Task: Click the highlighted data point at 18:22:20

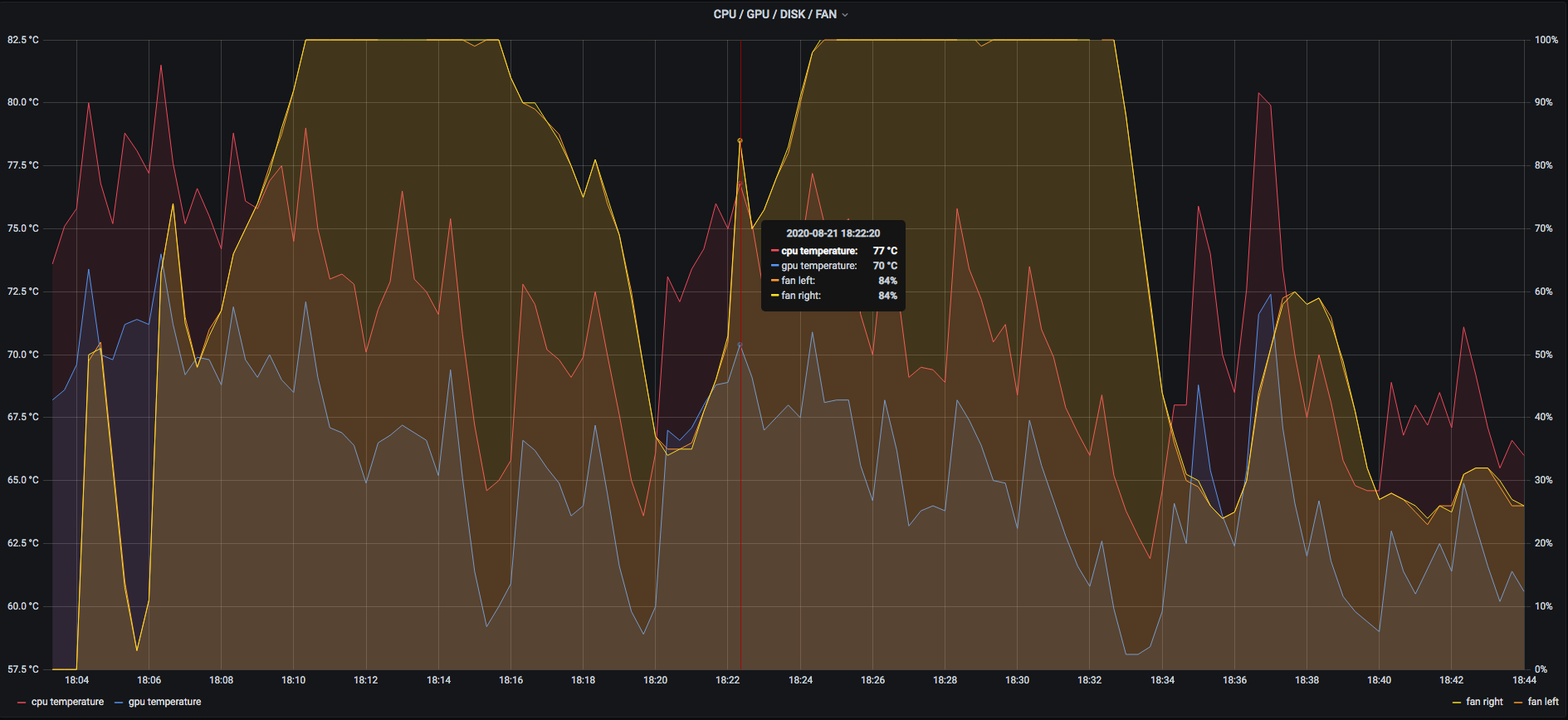Action: 740,140
